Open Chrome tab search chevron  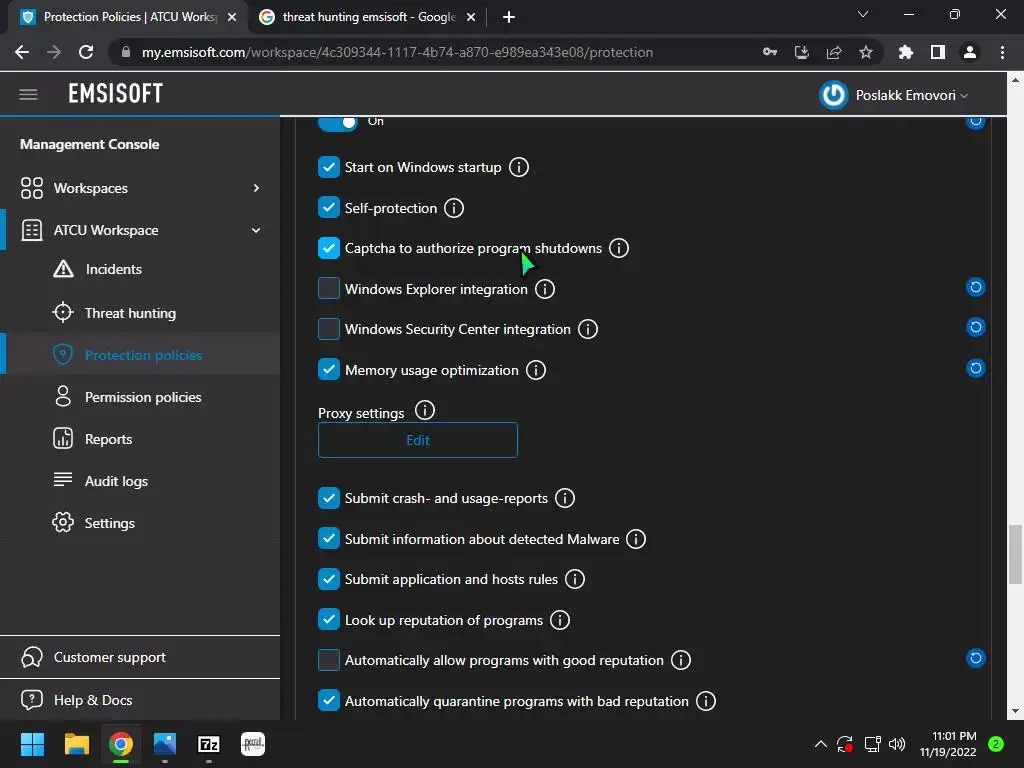(x=863, y=14)
